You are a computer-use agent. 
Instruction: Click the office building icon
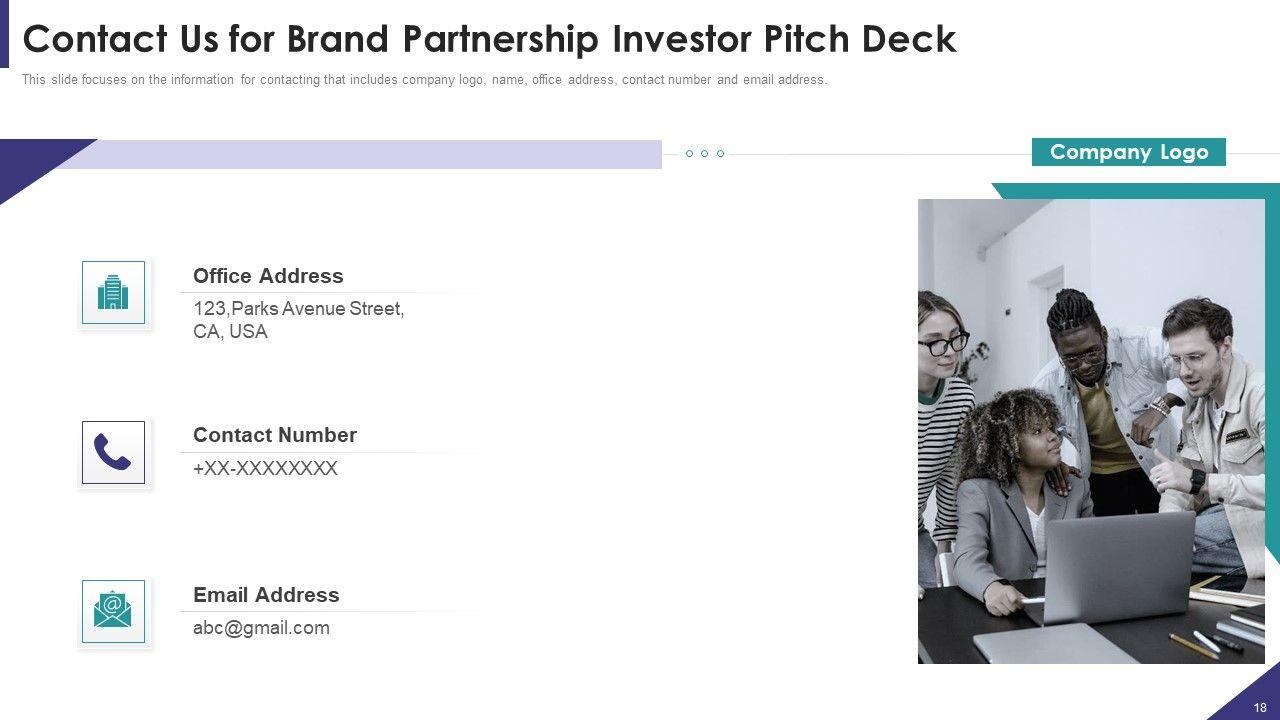pos(113,292)
